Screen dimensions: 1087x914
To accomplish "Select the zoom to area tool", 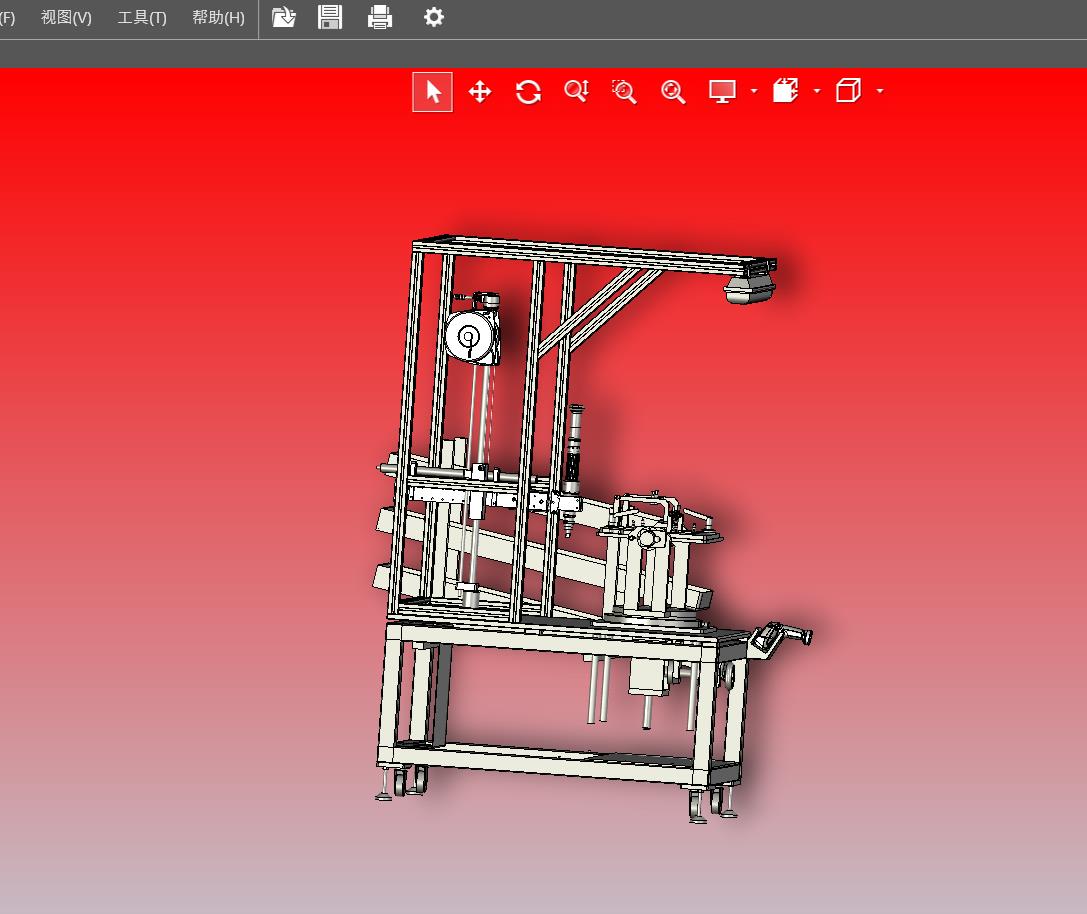I will [624, 92].
